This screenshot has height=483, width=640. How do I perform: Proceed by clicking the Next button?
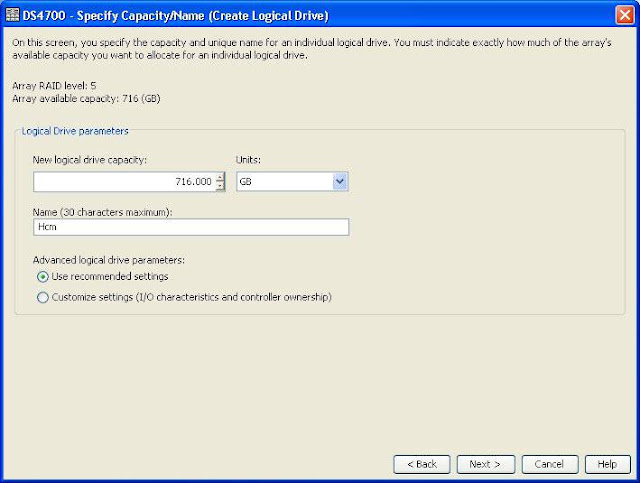485,464
